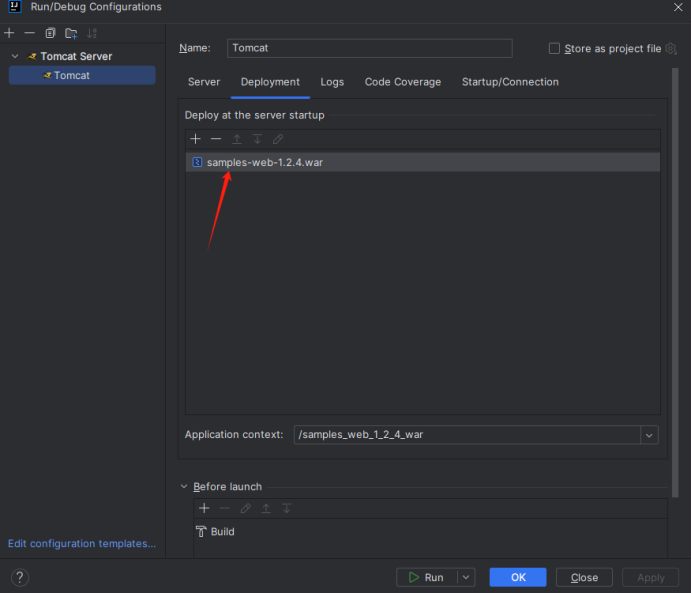Viewport: 692px width, 593px height.
Task: Add an artifact to deploy at startup
Action: coord(196,139)
